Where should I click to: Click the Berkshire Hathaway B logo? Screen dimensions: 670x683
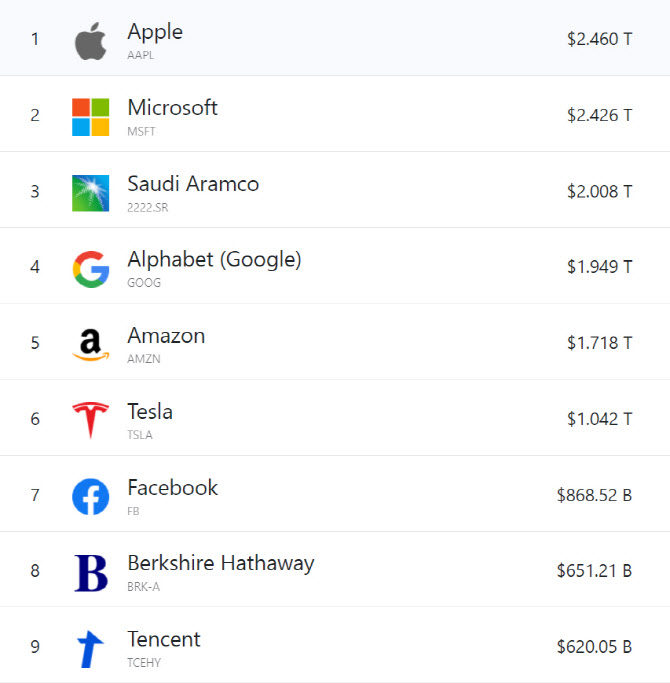[91, 573]
